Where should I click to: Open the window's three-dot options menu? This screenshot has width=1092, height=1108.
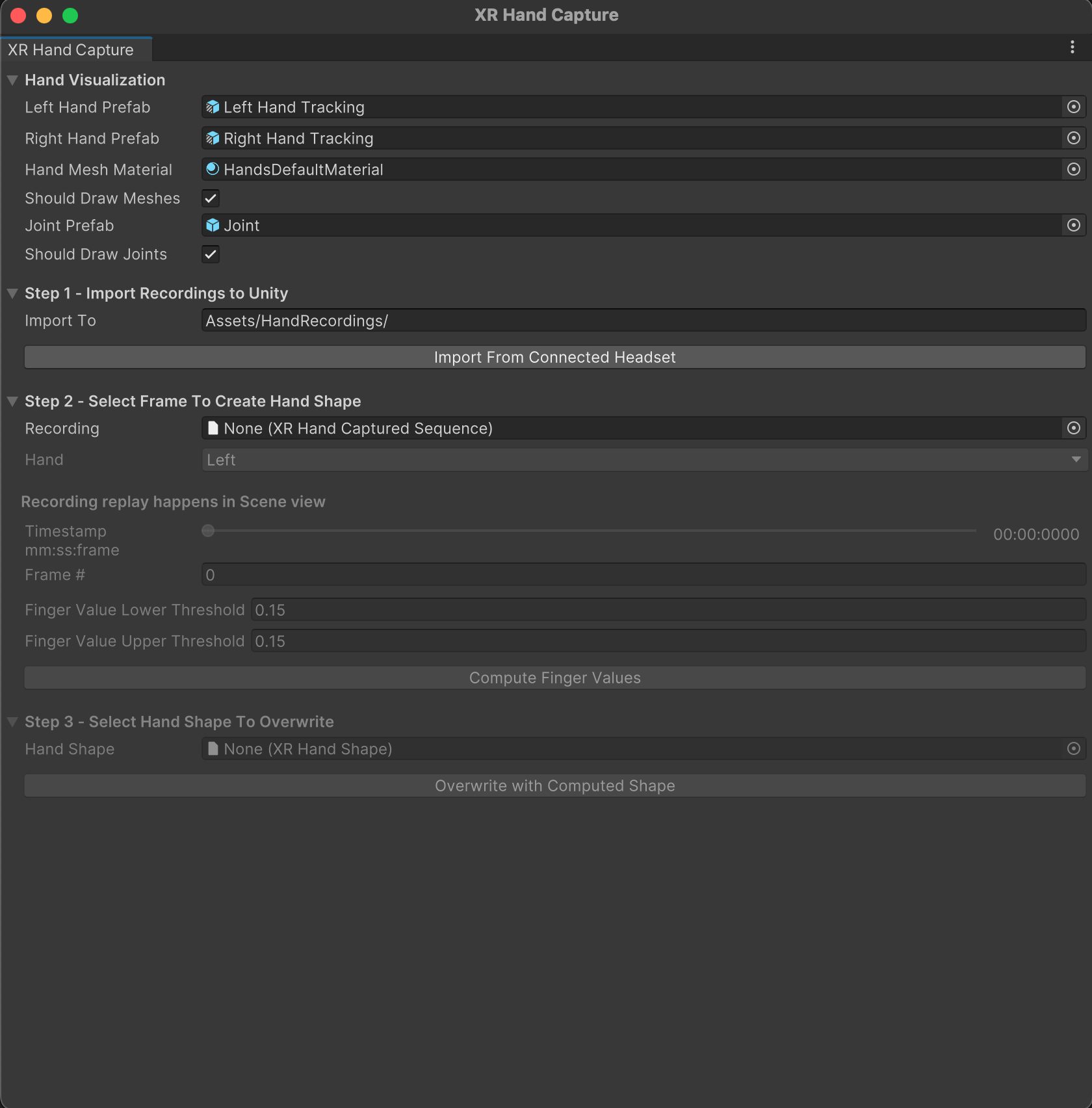coord(1072,47)
